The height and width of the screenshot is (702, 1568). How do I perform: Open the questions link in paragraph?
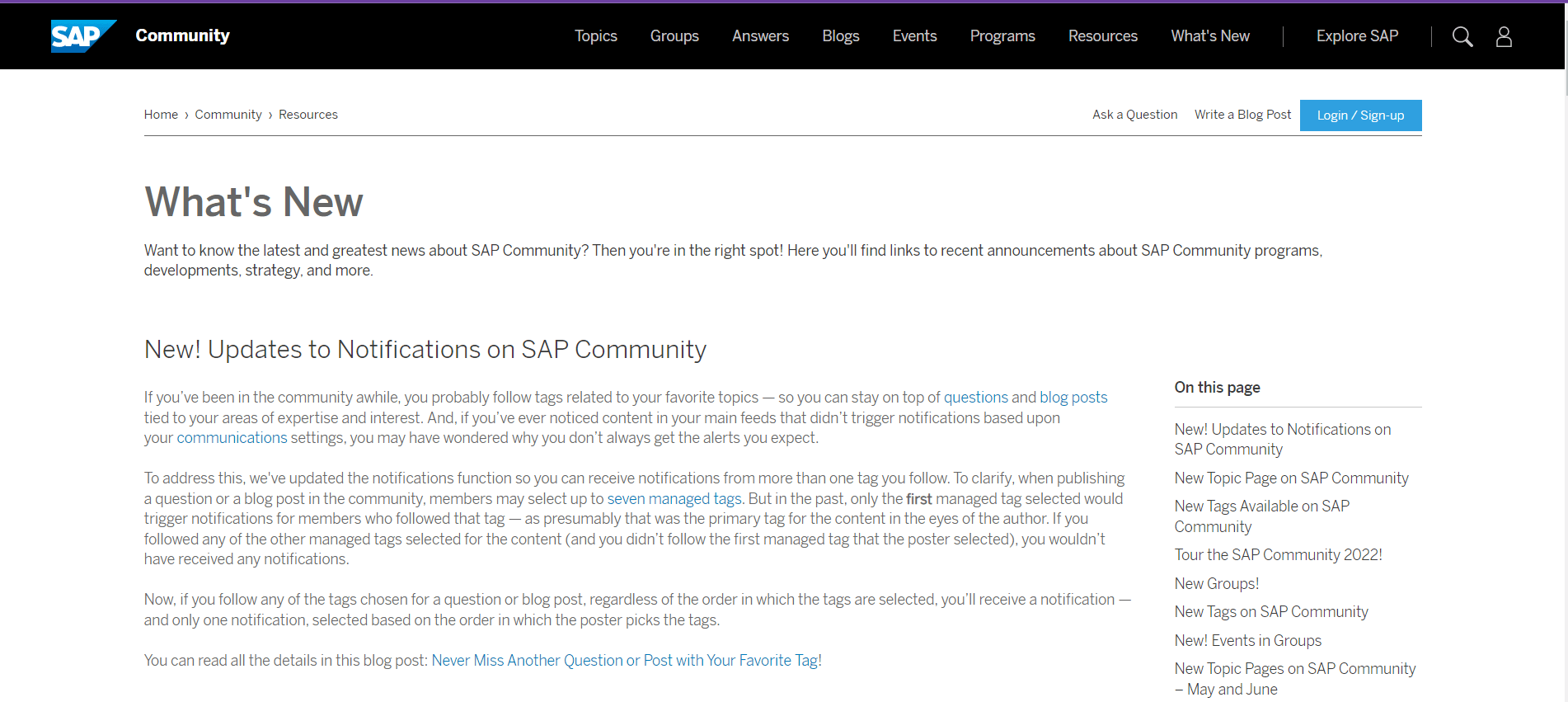pos(976,398)
